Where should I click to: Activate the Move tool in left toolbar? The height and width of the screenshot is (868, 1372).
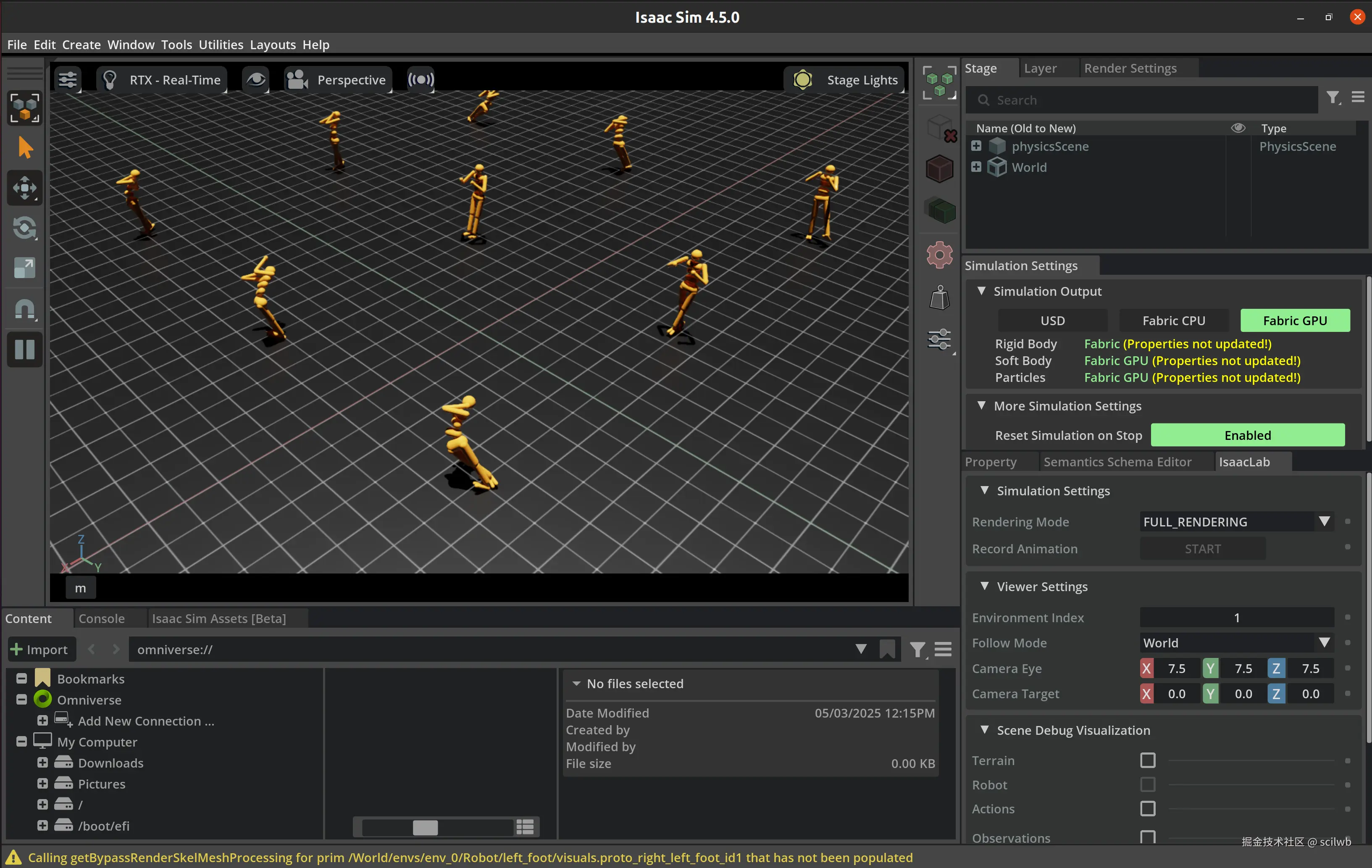(x=25, y=187)
